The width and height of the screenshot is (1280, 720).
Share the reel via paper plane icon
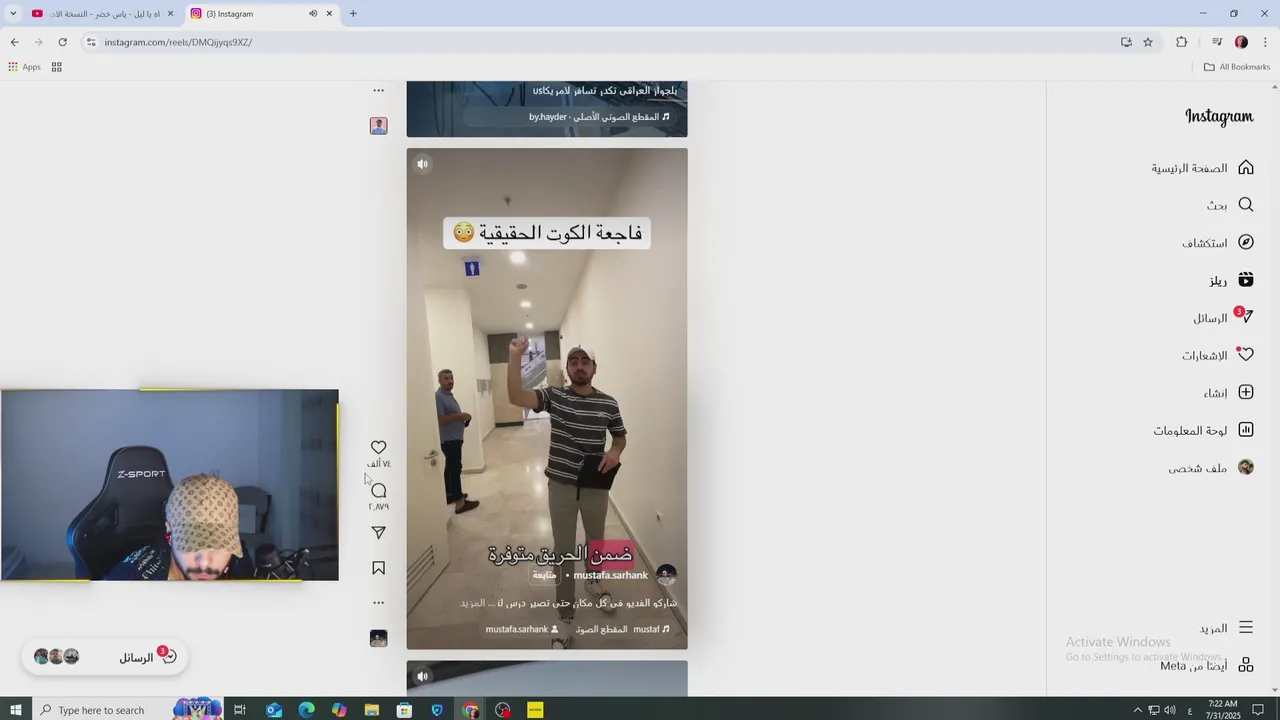(x=378, y=533)
